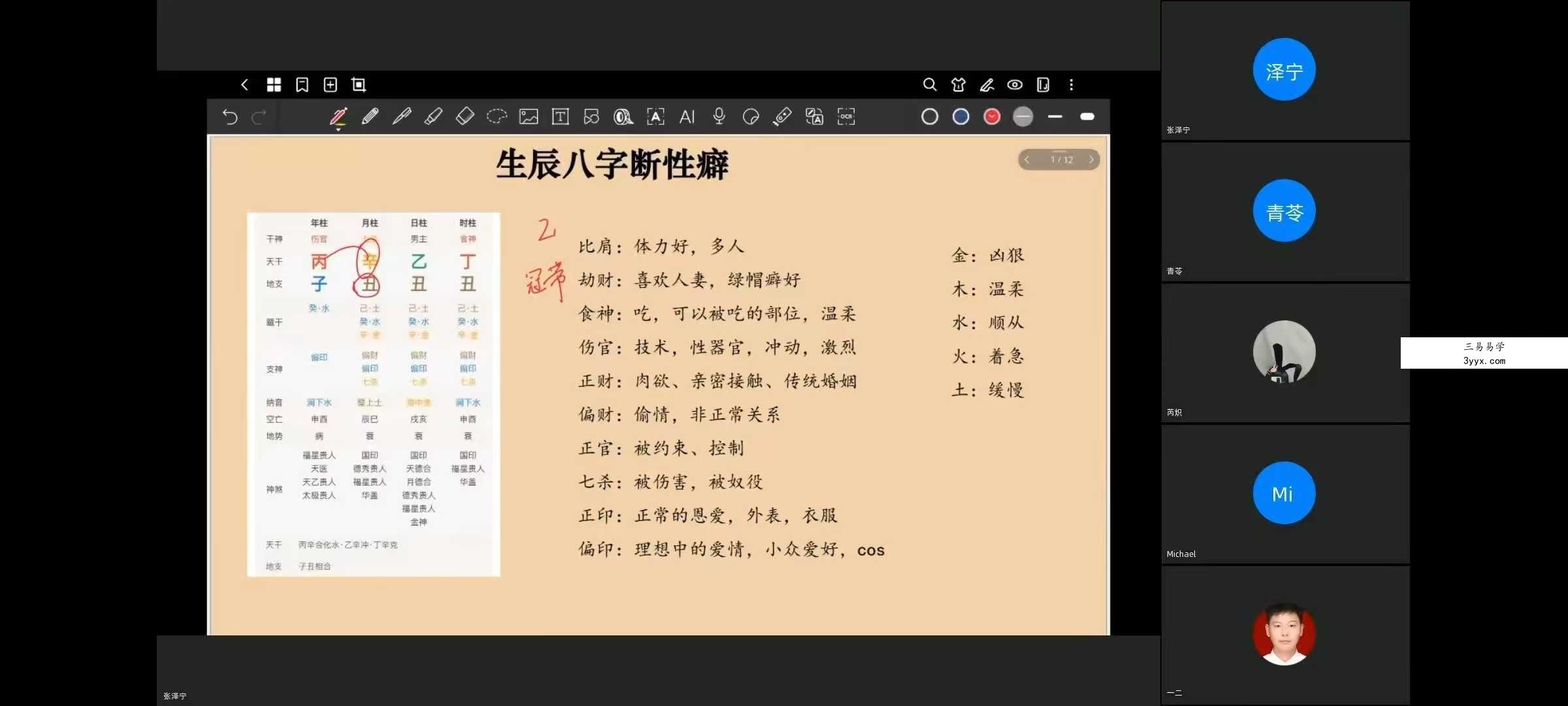Click the line starting 七杀
The width and height of the screenshot is (1568, 706).
(x=670, y=482)
